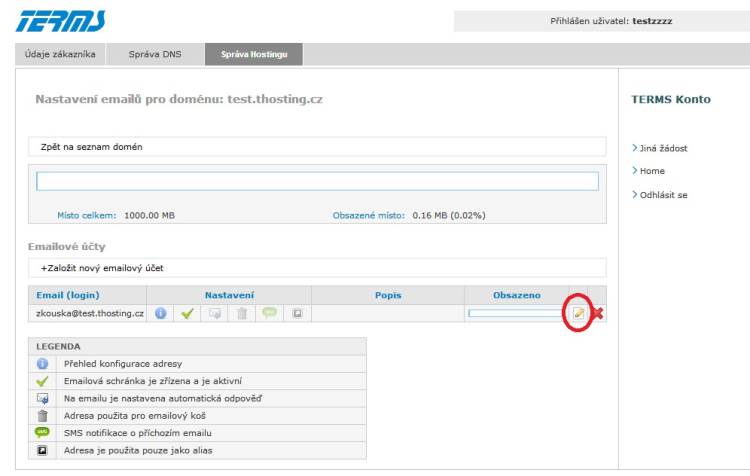Image resolution: width=750 pixels, height=476 pixels.
Task: Click +Založit nový emailový účet
Action: (x=102, y=268)
